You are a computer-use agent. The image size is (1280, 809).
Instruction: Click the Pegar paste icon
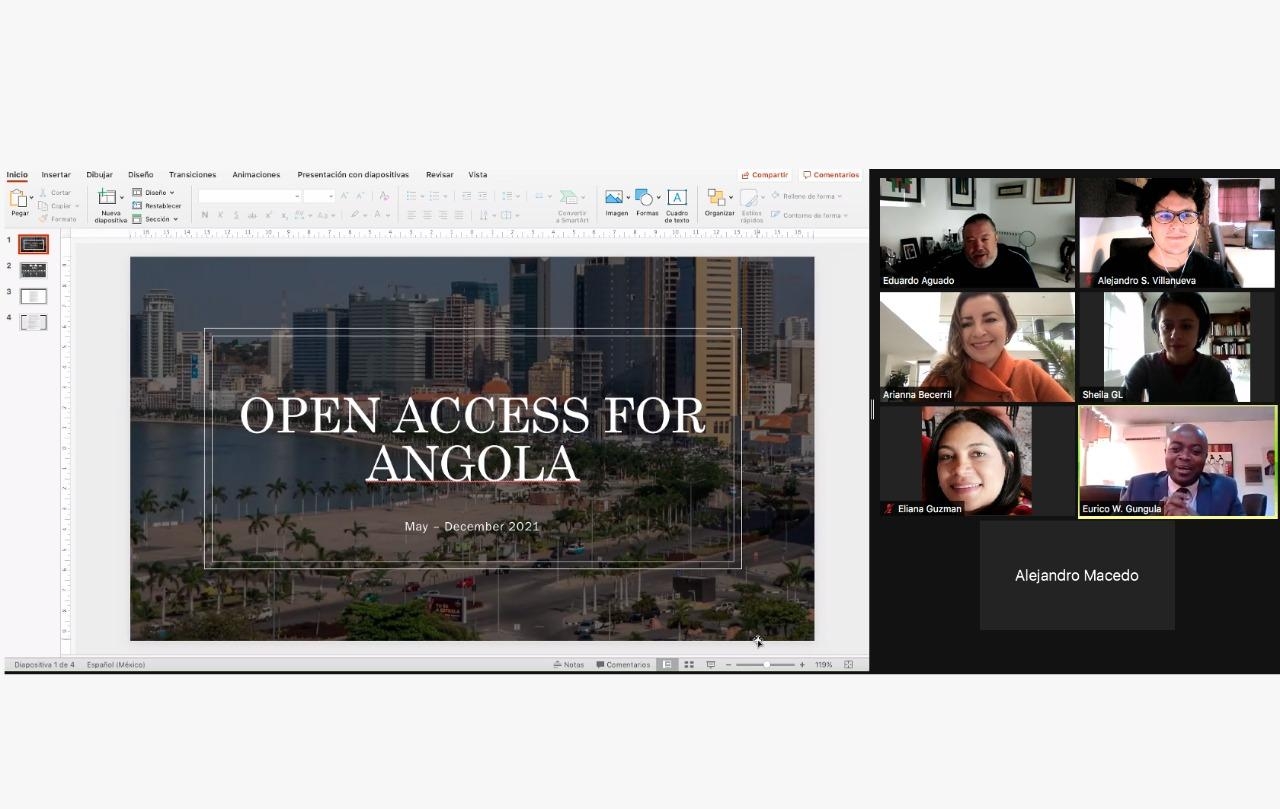point(19,198)
